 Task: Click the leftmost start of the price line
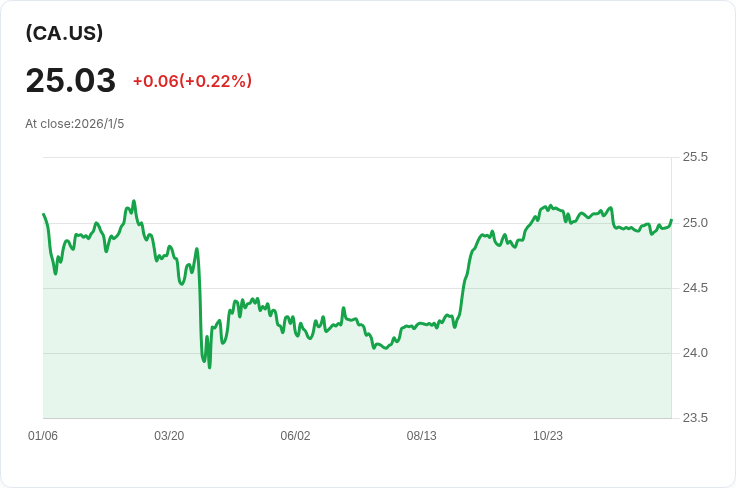(43, 214)
